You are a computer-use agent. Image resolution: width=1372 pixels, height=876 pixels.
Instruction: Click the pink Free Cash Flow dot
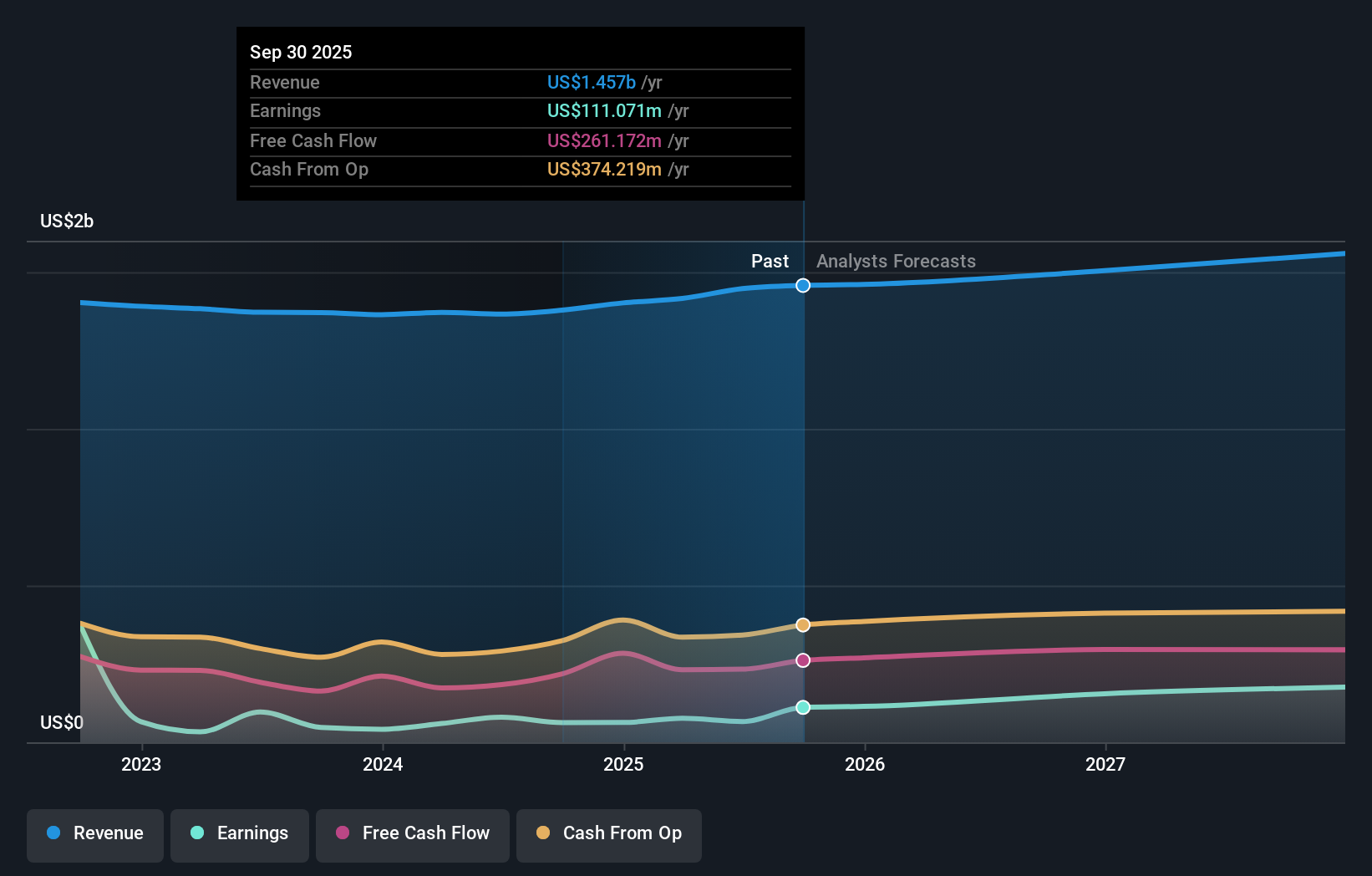coord(341,833)
